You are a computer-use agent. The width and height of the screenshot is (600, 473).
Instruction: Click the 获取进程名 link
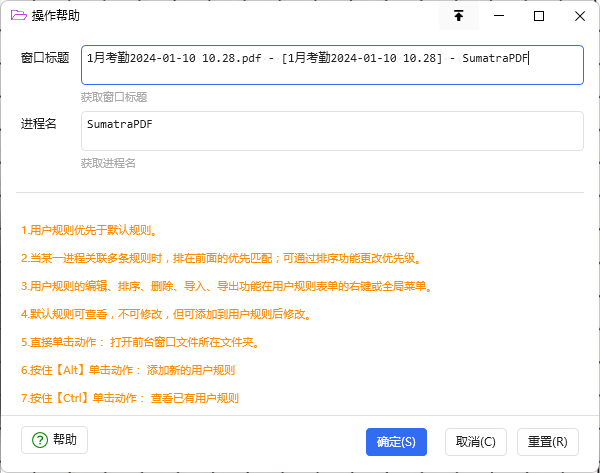pyautogui.click(x=108, y=163)
